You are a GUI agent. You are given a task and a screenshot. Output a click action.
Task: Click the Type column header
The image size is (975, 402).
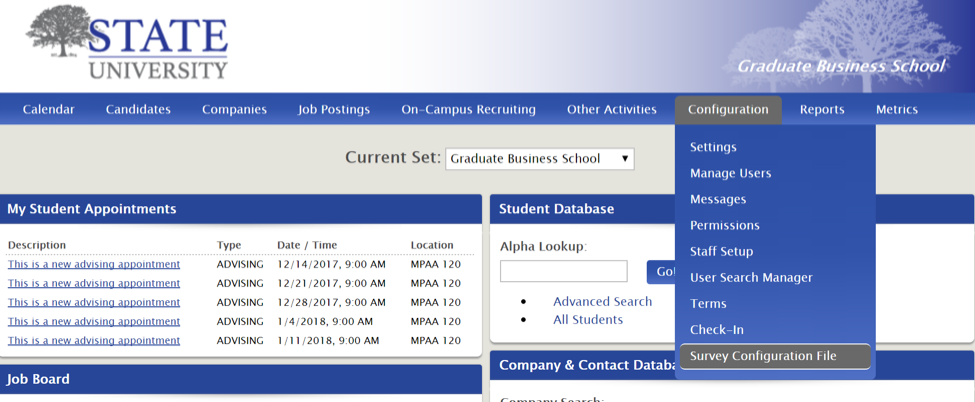click(x=229, y=245)
